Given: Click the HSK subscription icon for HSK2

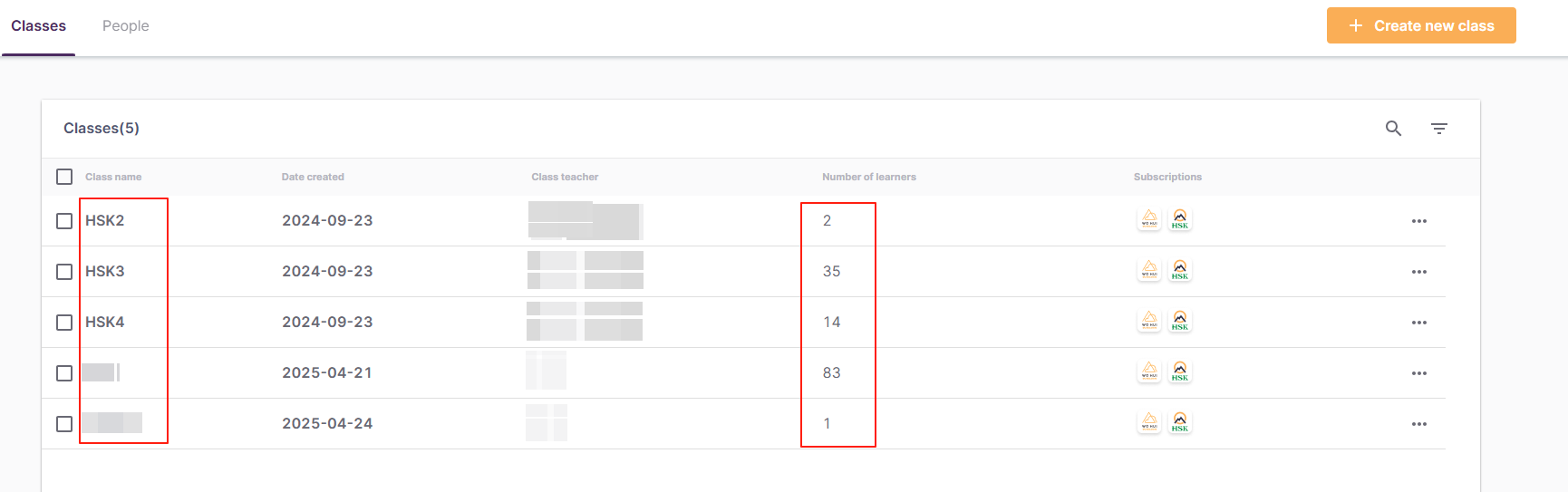Looking at the screenshot, I should click(1179, 219).
